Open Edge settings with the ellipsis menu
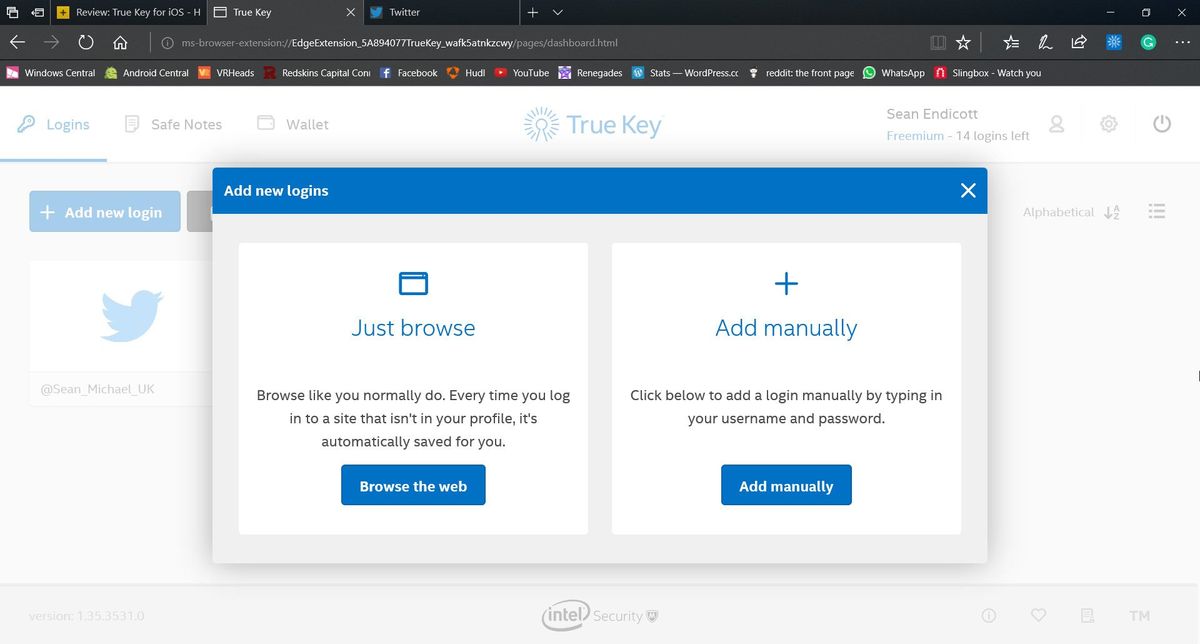 pyautogui.click(x=1180, y=43)
